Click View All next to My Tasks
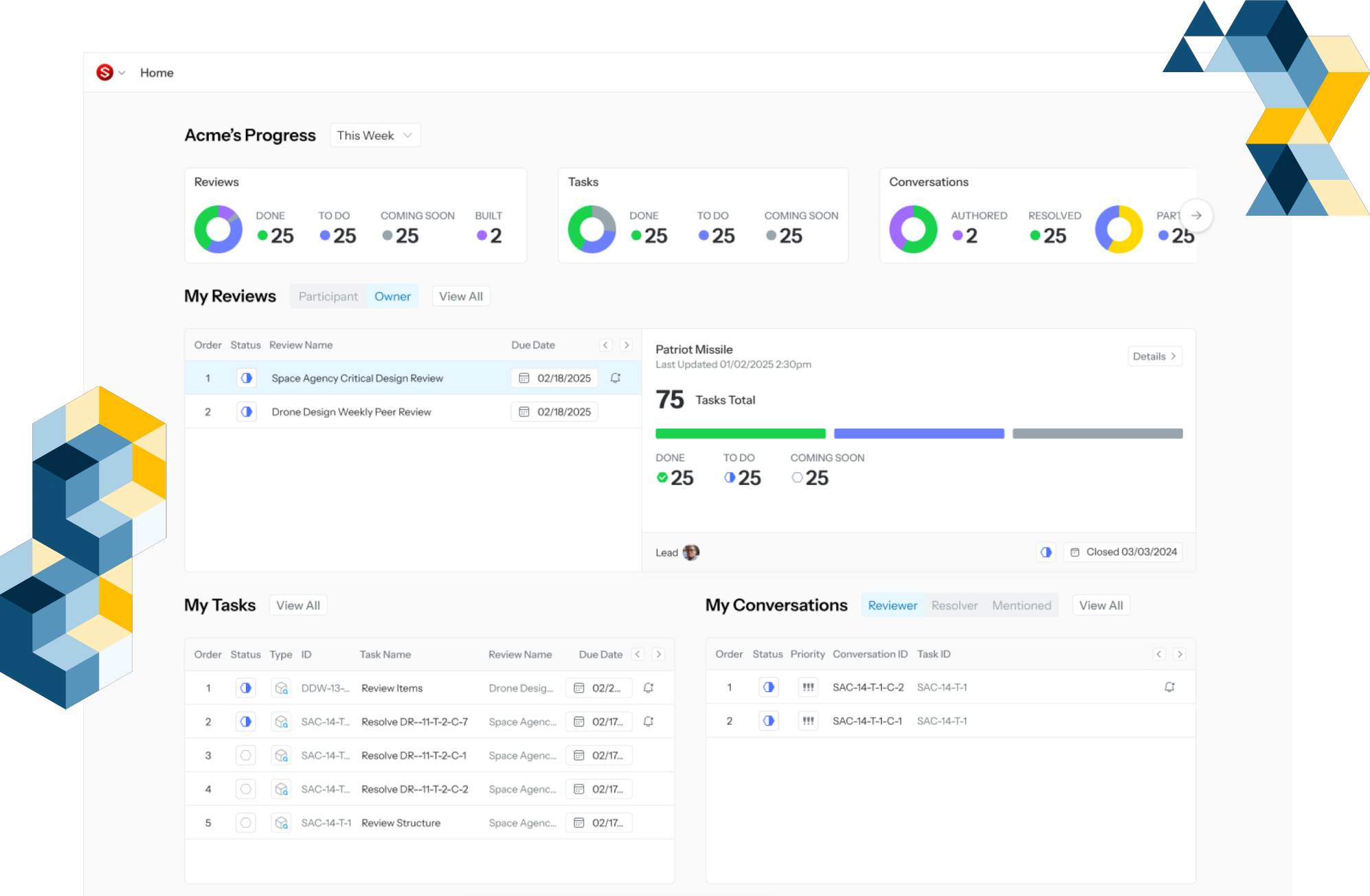This screenshot has height=896, width=1370. [x=297, y=605]
